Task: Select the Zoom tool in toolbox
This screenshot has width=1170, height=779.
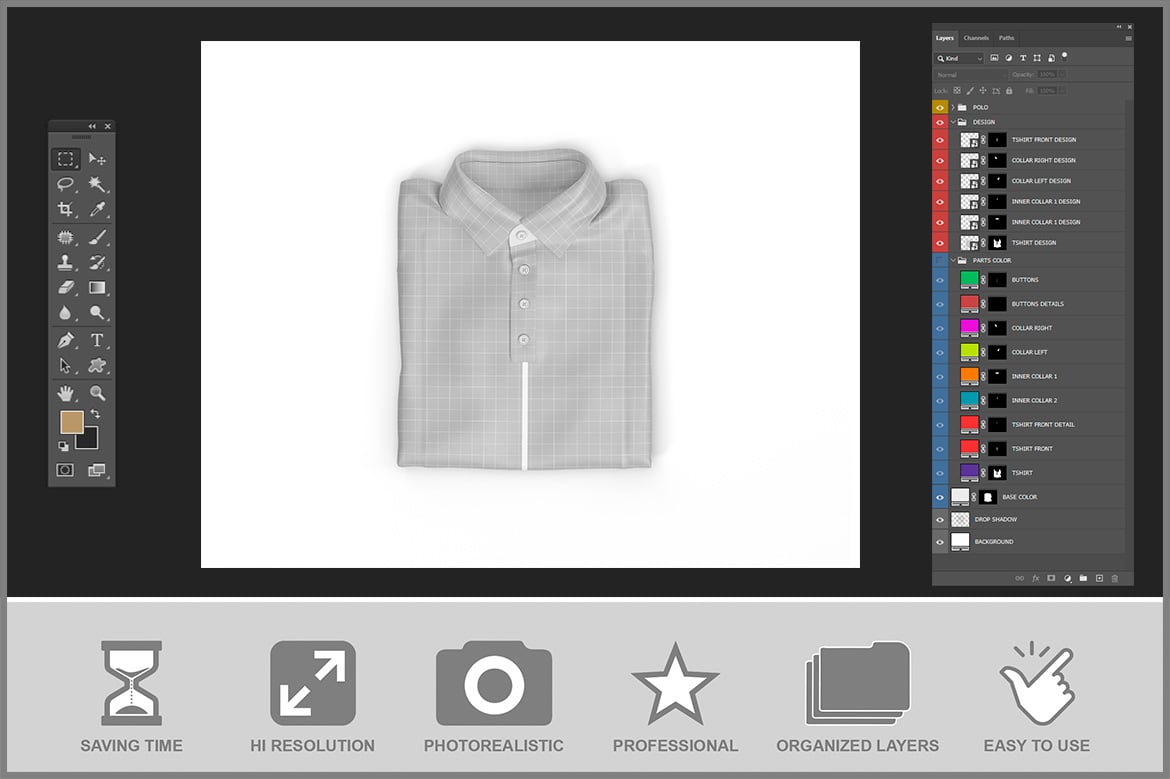Action: click(x=97, y=392)
